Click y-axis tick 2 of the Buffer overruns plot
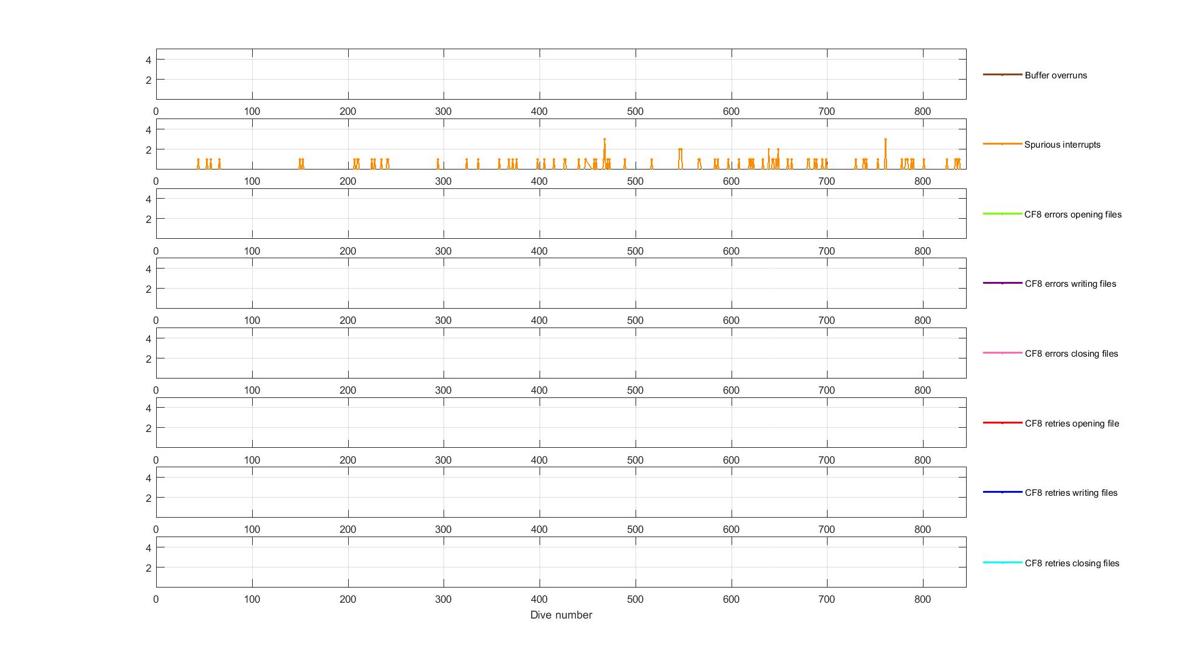1200x660 pixels. point(147,80)
